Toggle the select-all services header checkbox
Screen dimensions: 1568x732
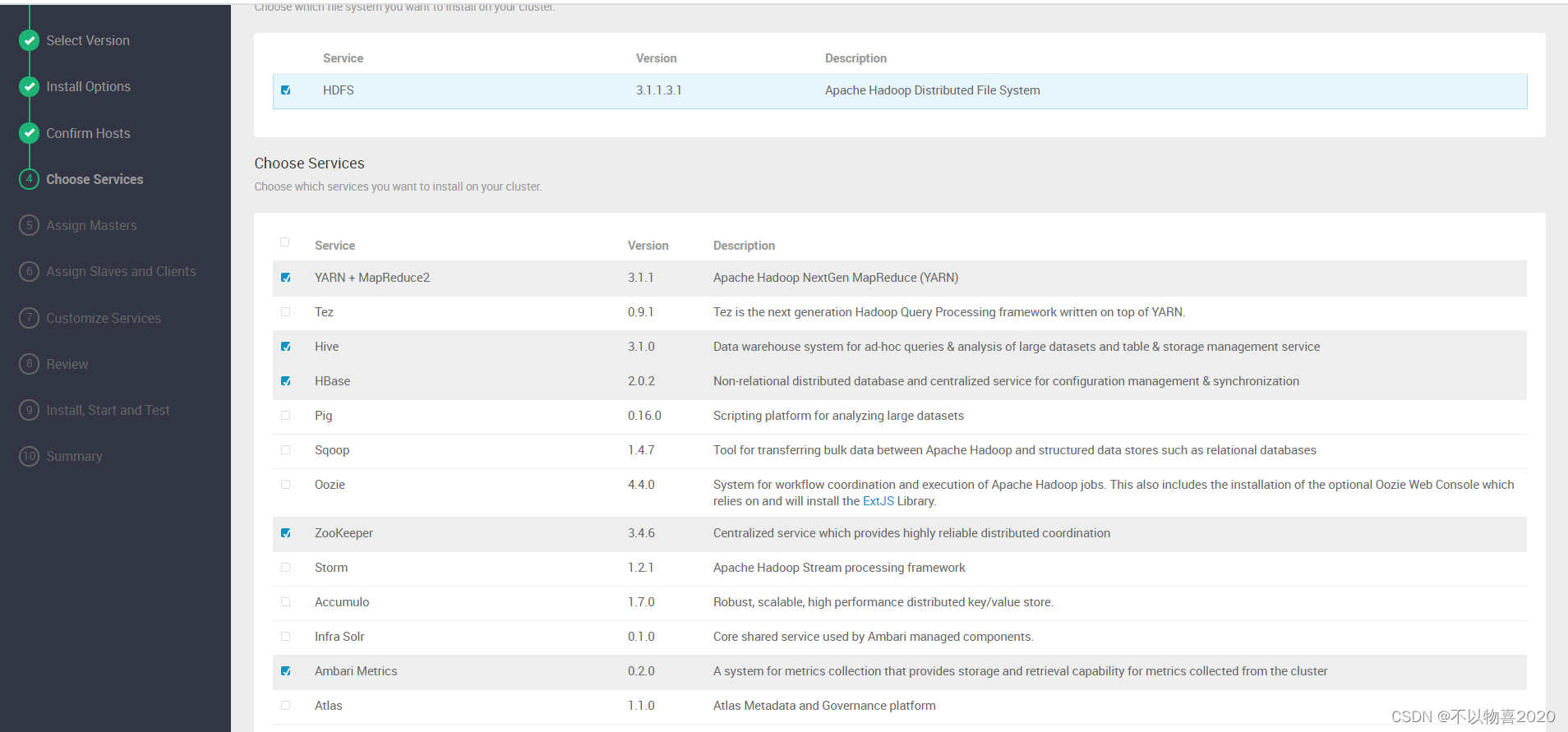(x=285, y=242)
